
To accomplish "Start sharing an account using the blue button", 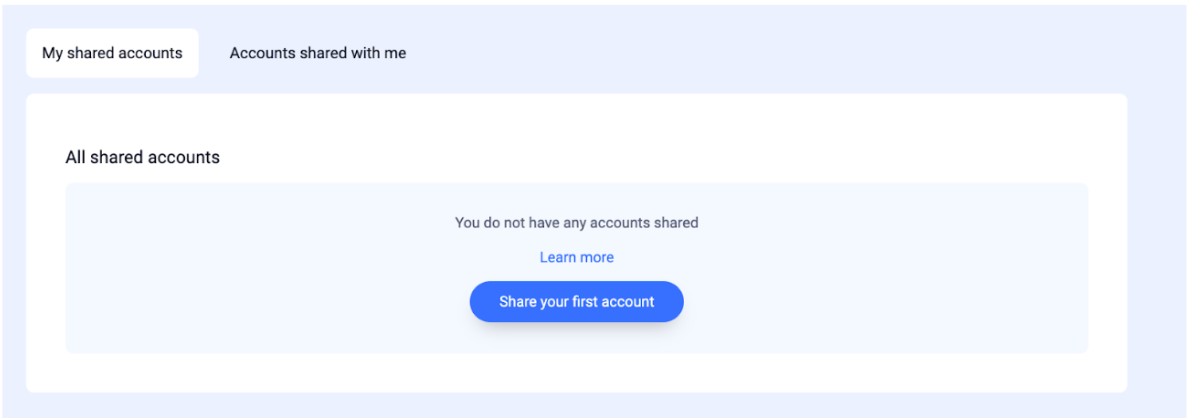I will tap(577, 302).
